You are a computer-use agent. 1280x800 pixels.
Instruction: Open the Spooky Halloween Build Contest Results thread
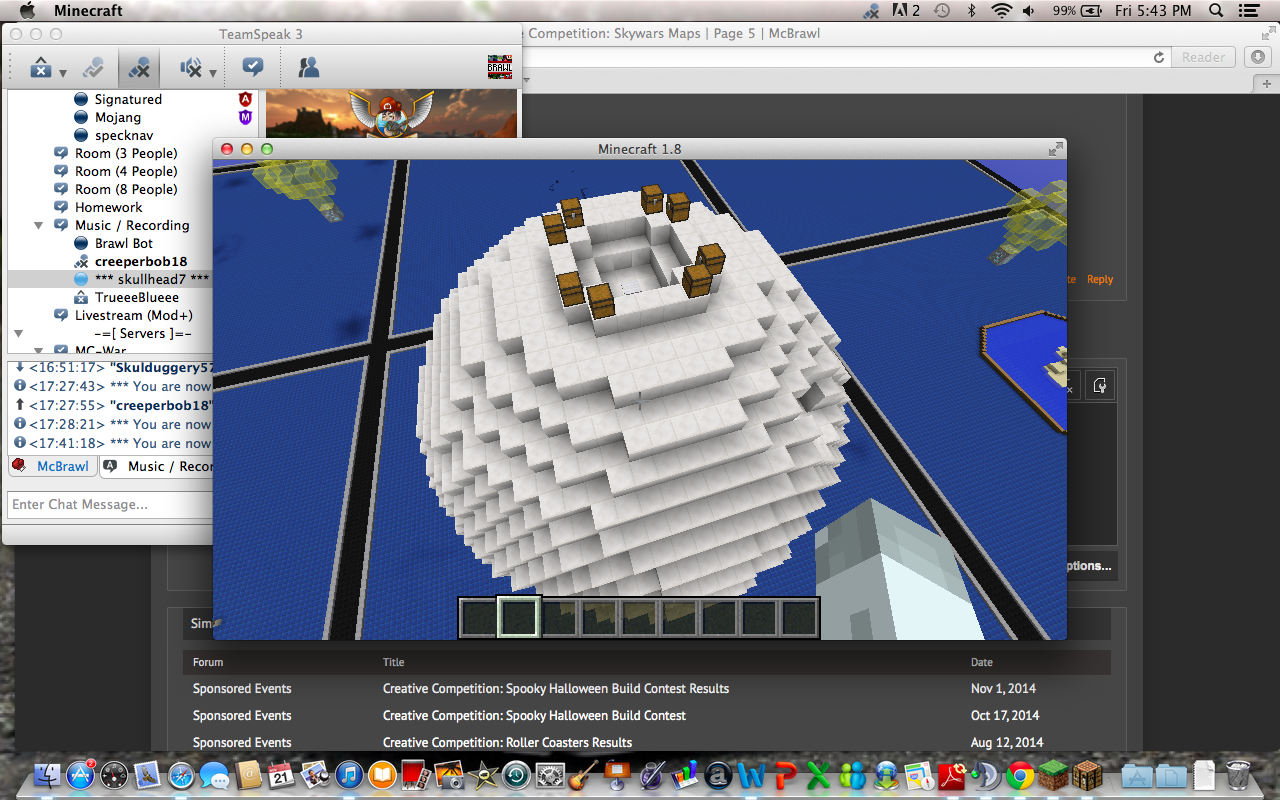[555, 689]
